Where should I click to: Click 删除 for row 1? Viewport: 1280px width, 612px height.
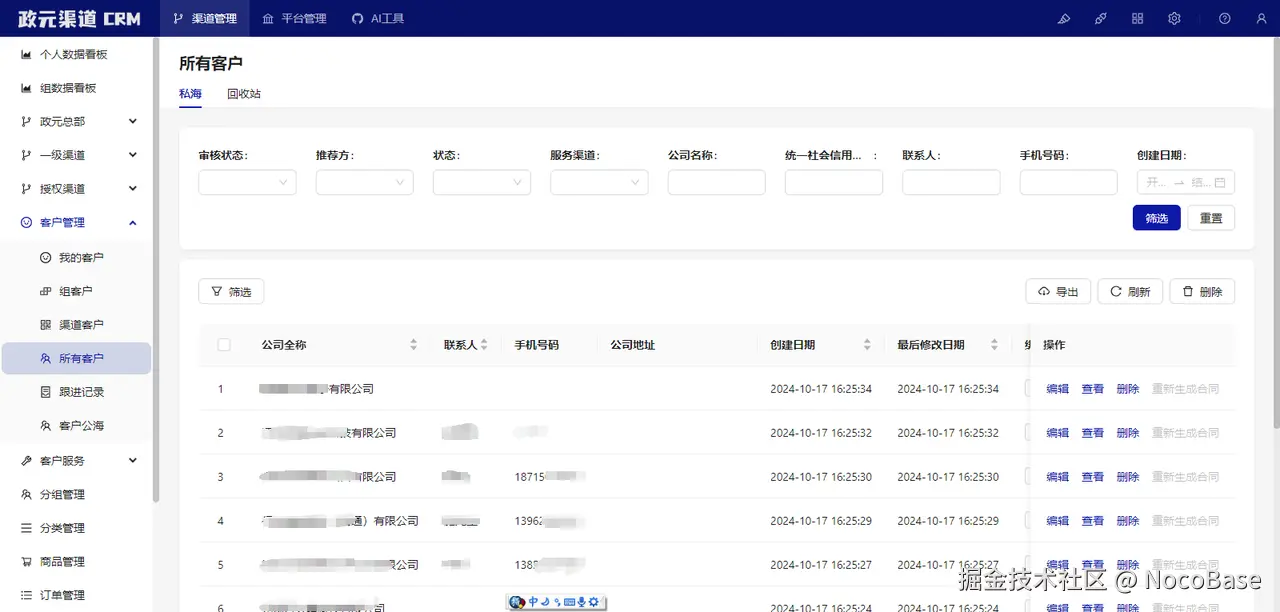pyautogui.click(x=1128, y=389)
